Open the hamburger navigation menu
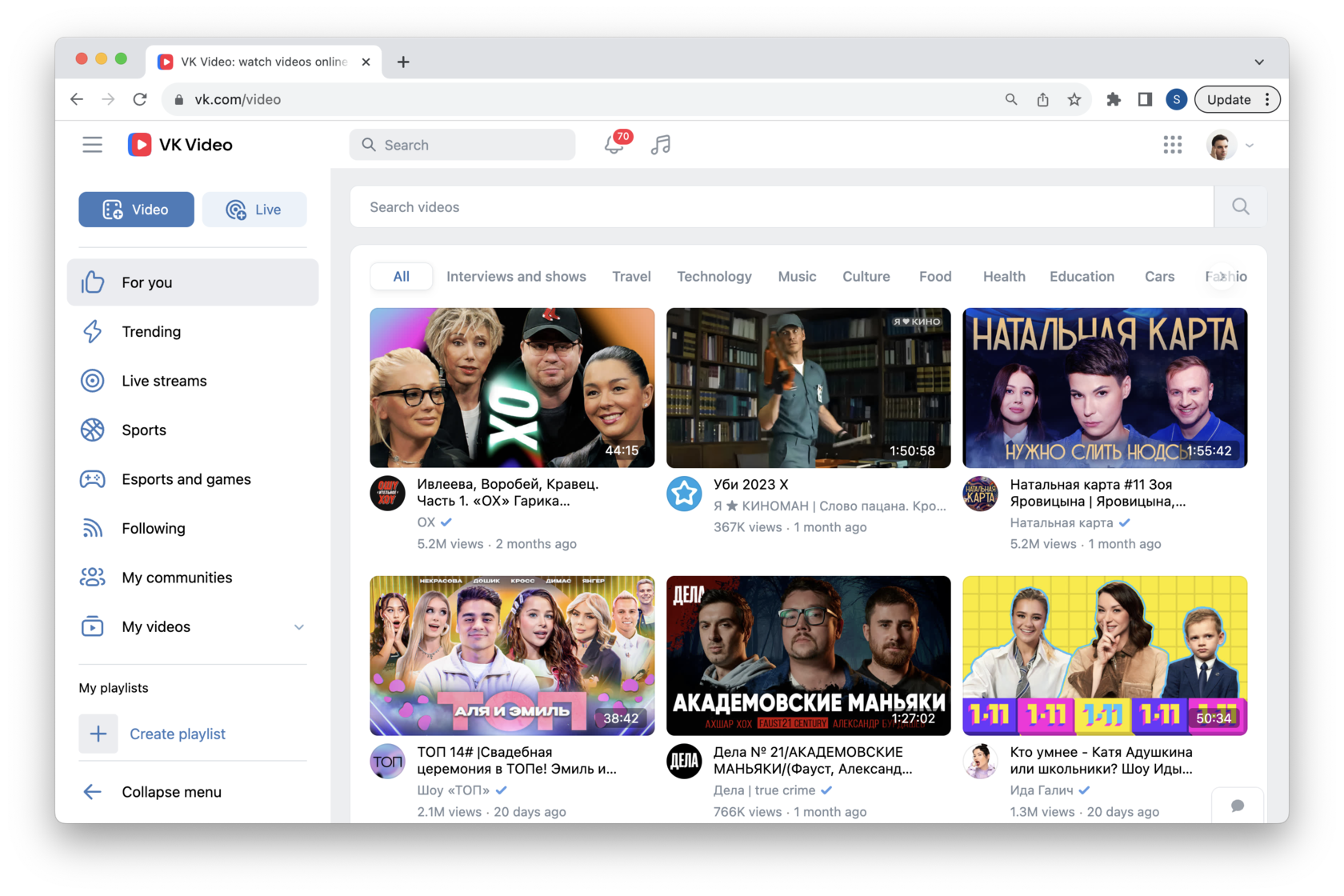1344x896 pixels. click(x=92, y=144)
